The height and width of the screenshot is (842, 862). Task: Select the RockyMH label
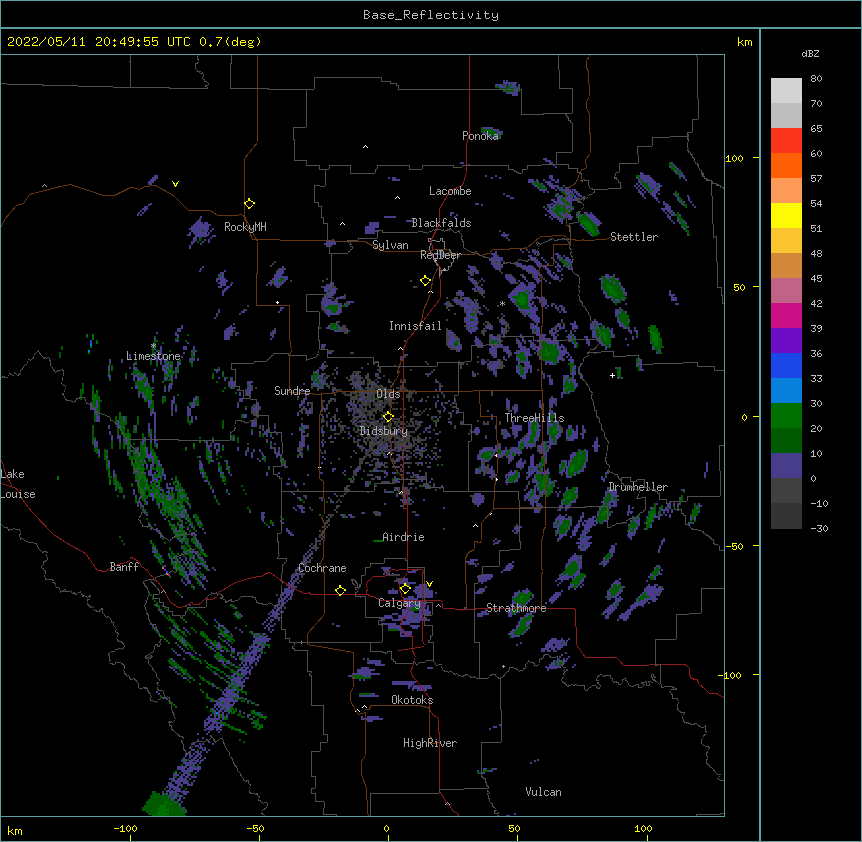click(245, 227)
